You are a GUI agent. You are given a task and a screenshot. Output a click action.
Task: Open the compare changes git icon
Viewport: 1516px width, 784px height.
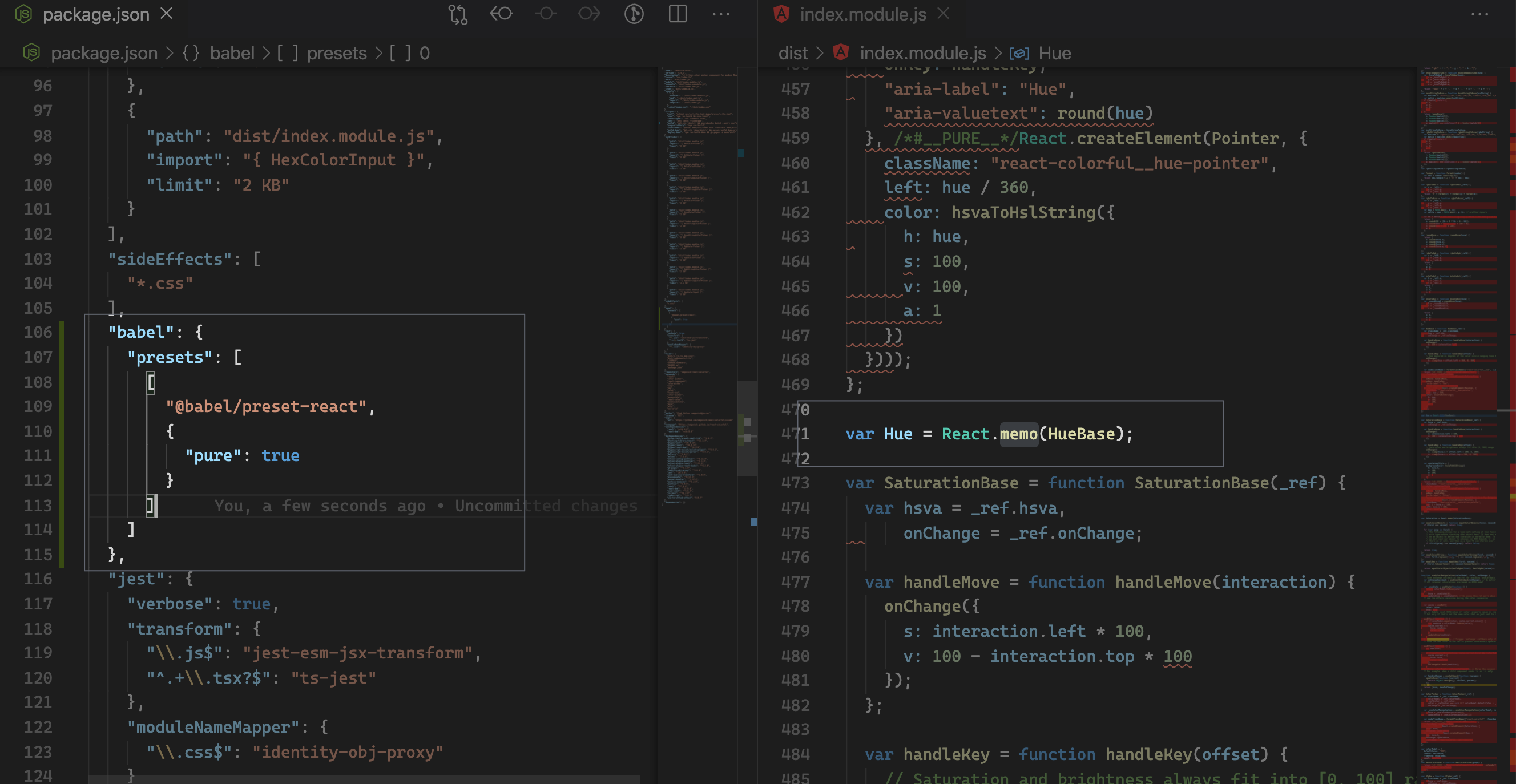click(457, 14)
